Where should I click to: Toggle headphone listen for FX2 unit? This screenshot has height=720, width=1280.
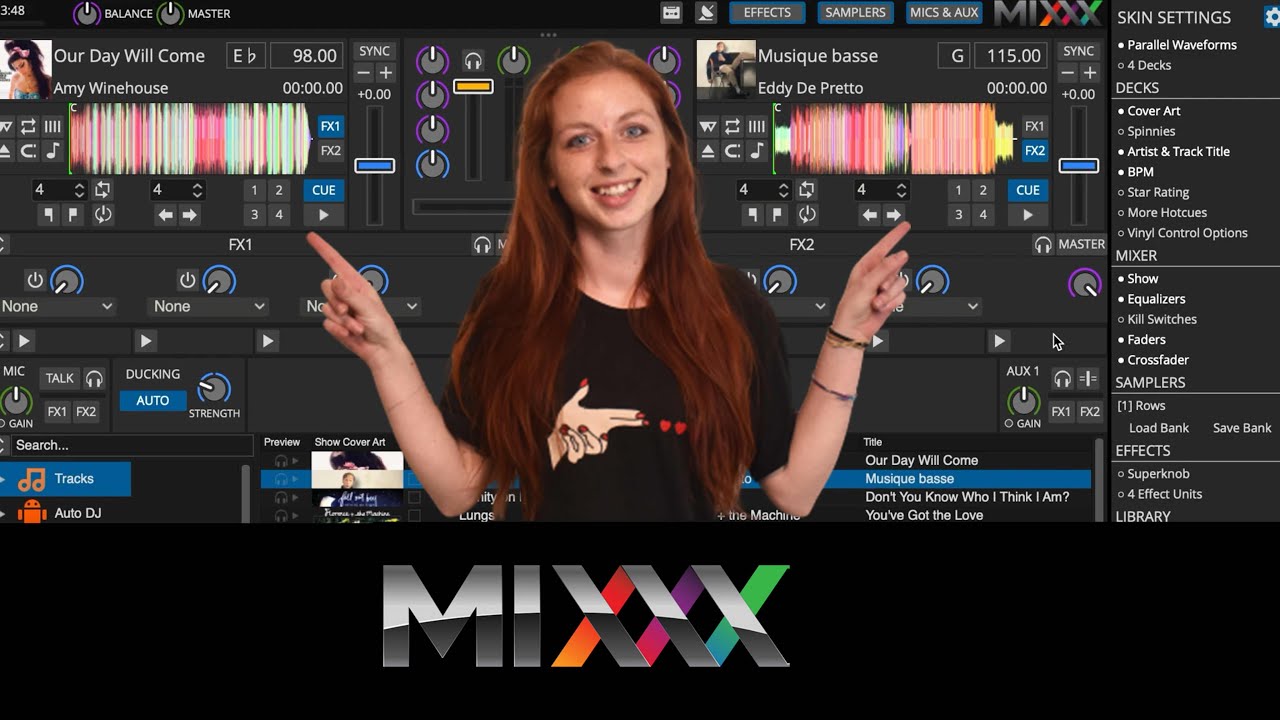pos(1043,244)
